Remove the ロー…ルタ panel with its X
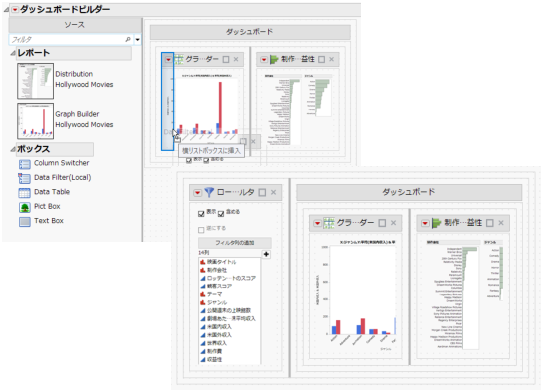 coord(273,192)
